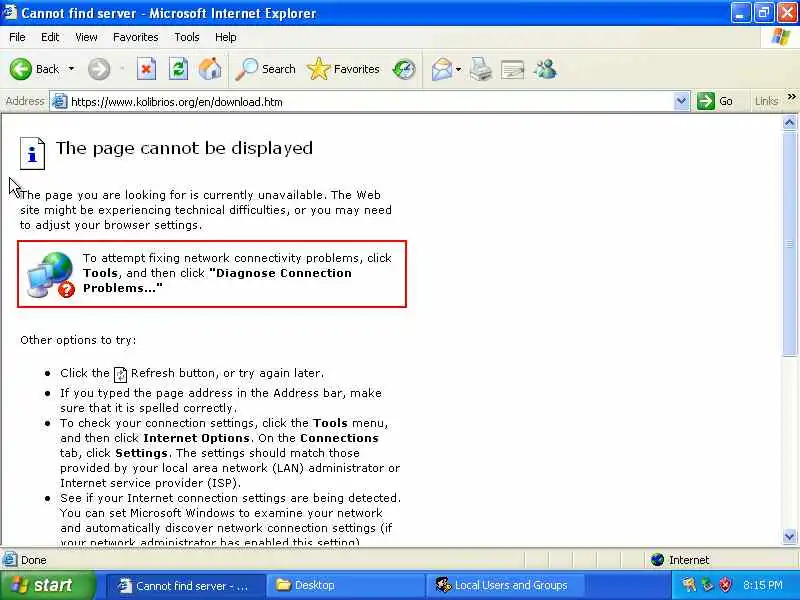Open Messenger with the people icon
Image resolution: width=800 pixels, height=600 pixels.
545,69
